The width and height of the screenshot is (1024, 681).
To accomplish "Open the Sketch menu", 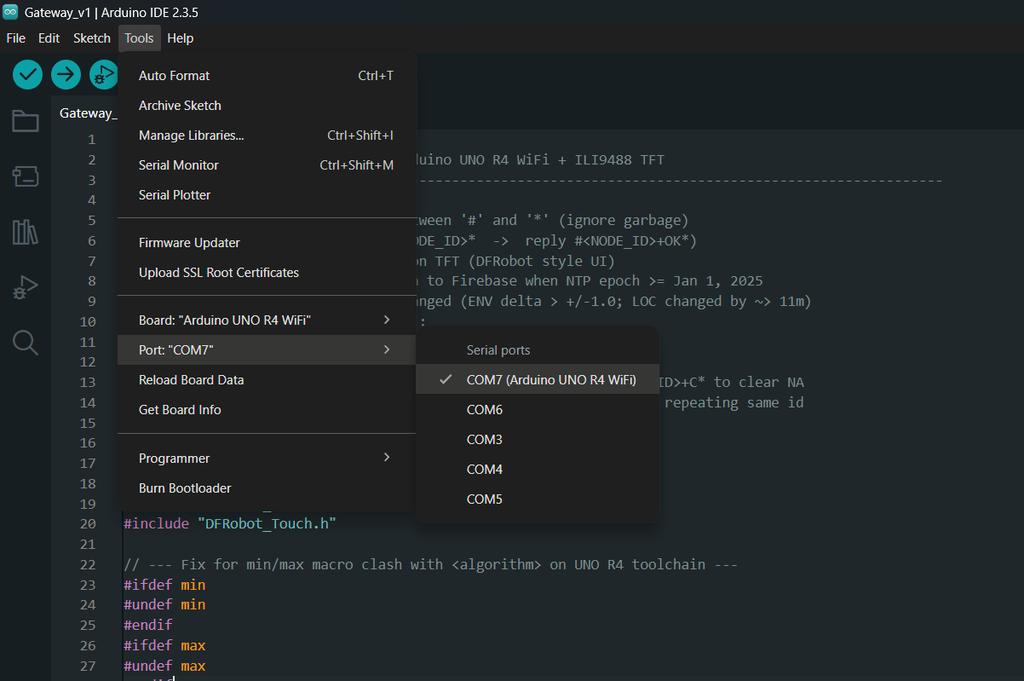I will pos(92,38).
